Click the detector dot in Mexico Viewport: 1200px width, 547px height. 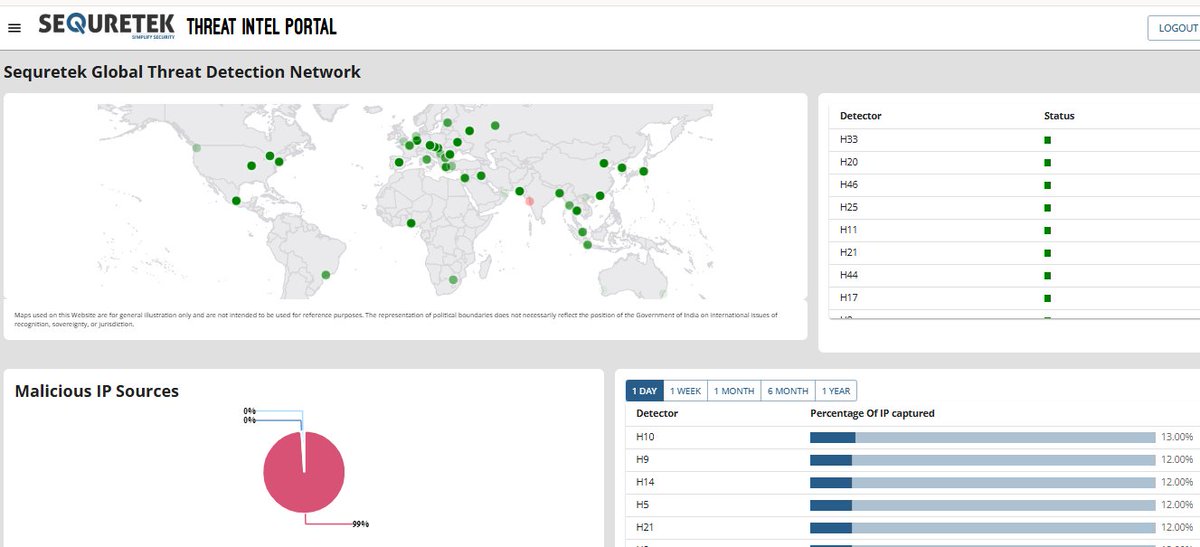coord(236,201)
